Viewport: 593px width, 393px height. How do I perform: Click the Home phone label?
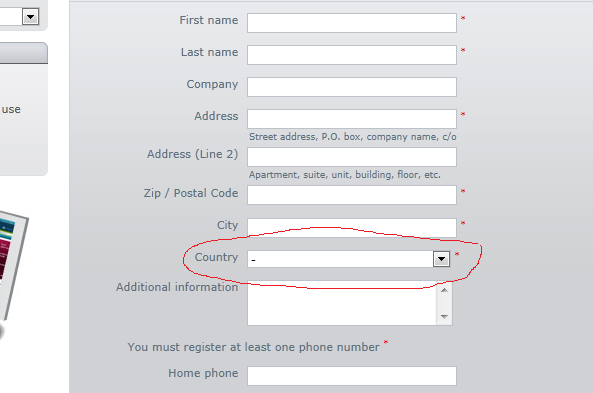[203, 373]
